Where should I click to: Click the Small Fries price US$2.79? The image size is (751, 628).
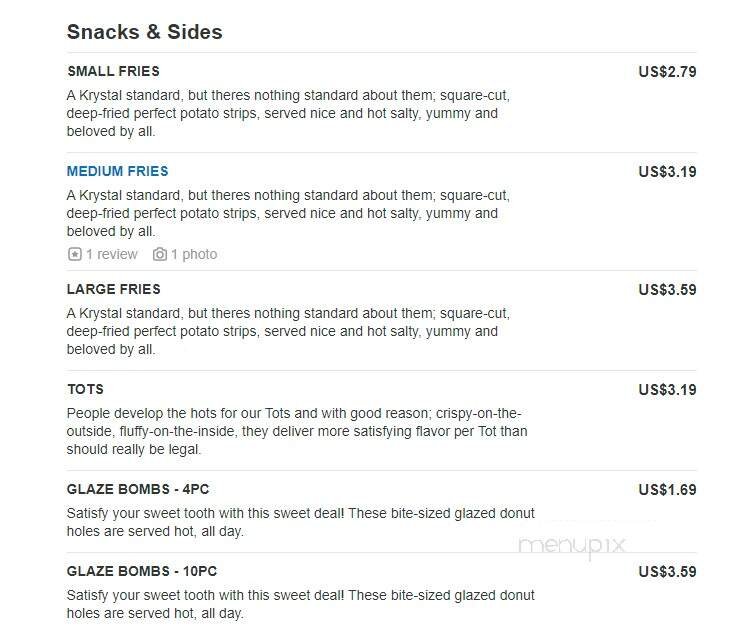[x=667, y=71]
